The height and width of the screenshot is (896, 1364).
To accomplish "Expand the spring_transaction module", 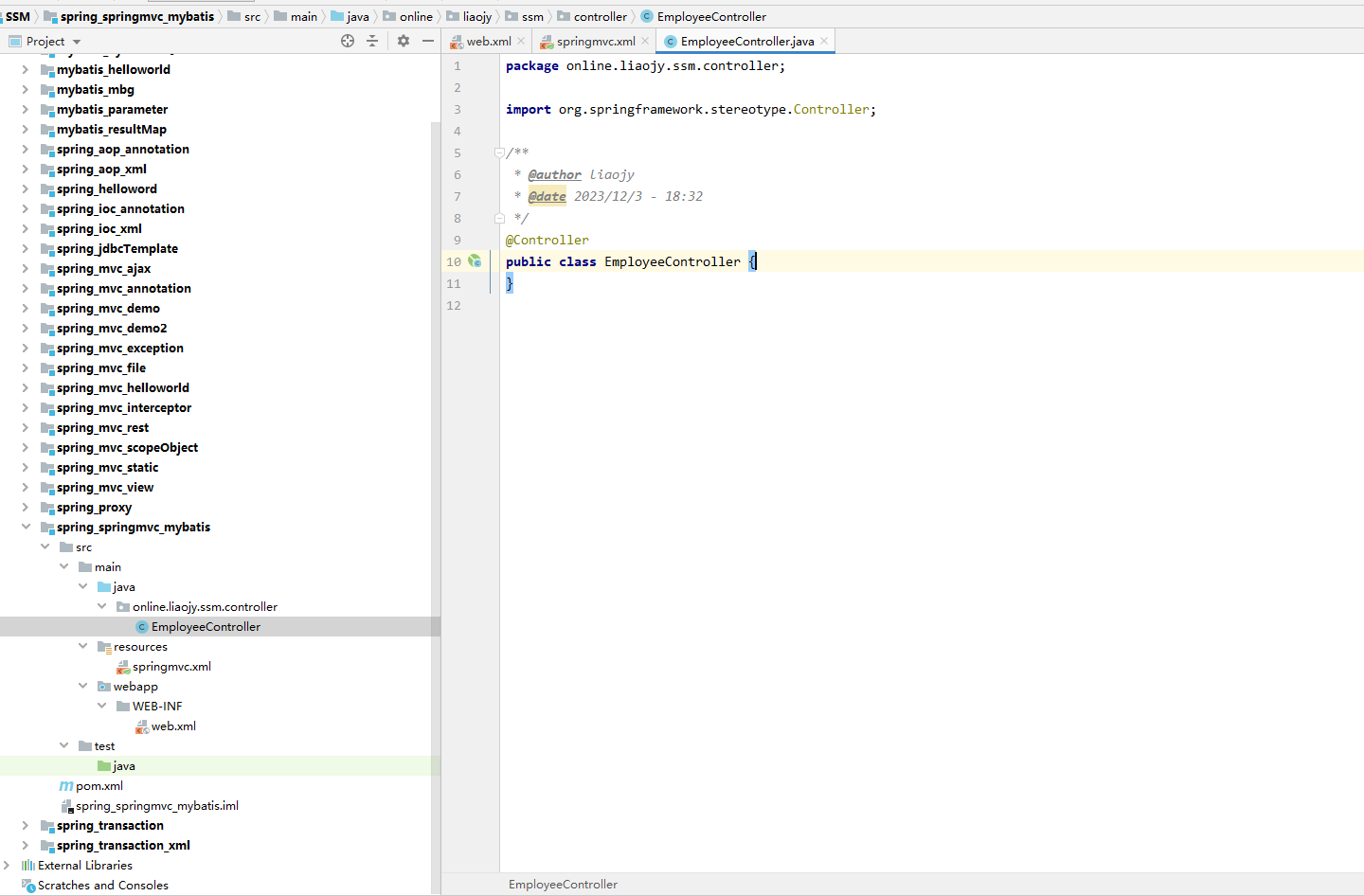I will (x=26, y=825).
